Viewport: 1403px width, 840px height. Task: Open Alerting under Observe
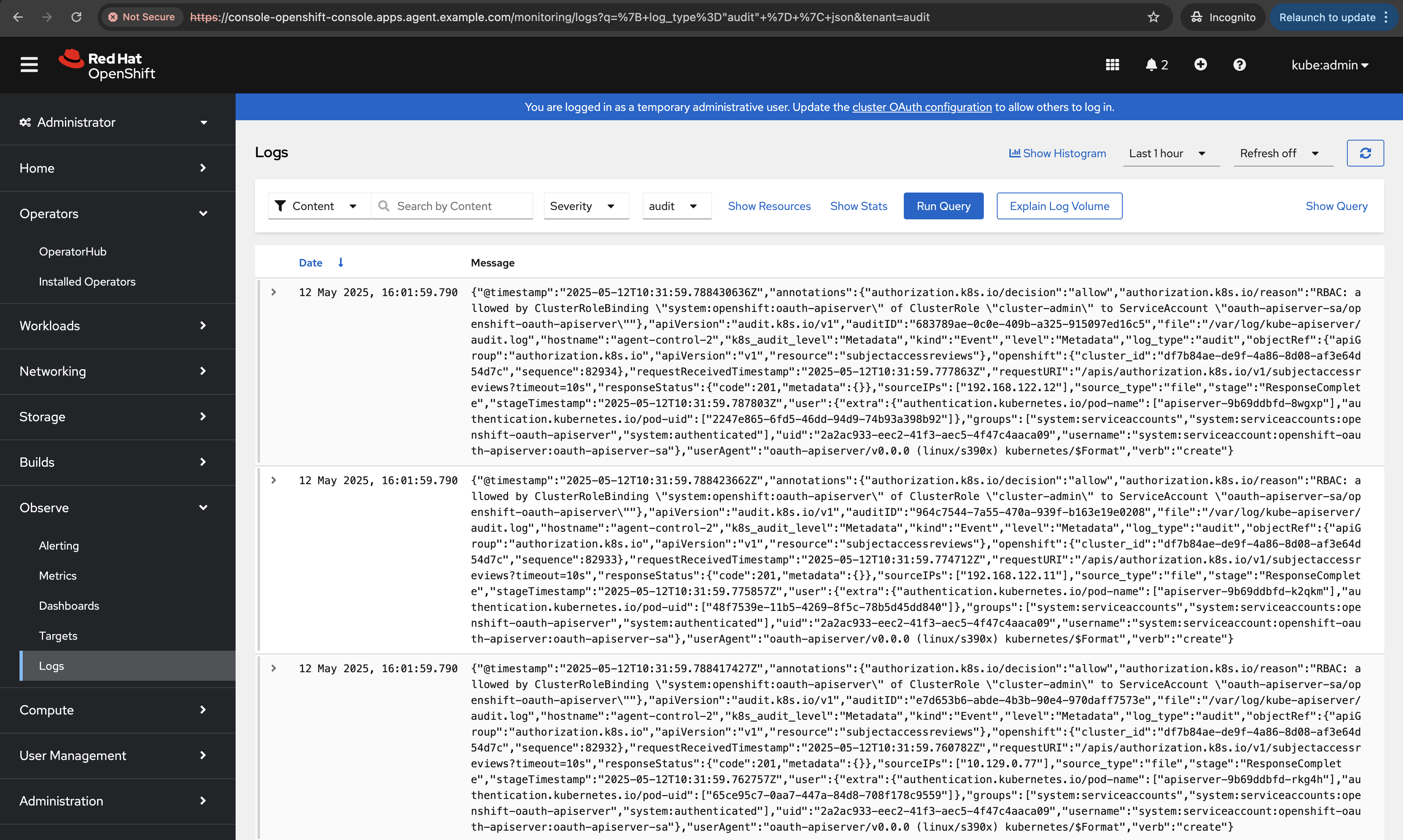pyautogui.click(x=59, y=546)
